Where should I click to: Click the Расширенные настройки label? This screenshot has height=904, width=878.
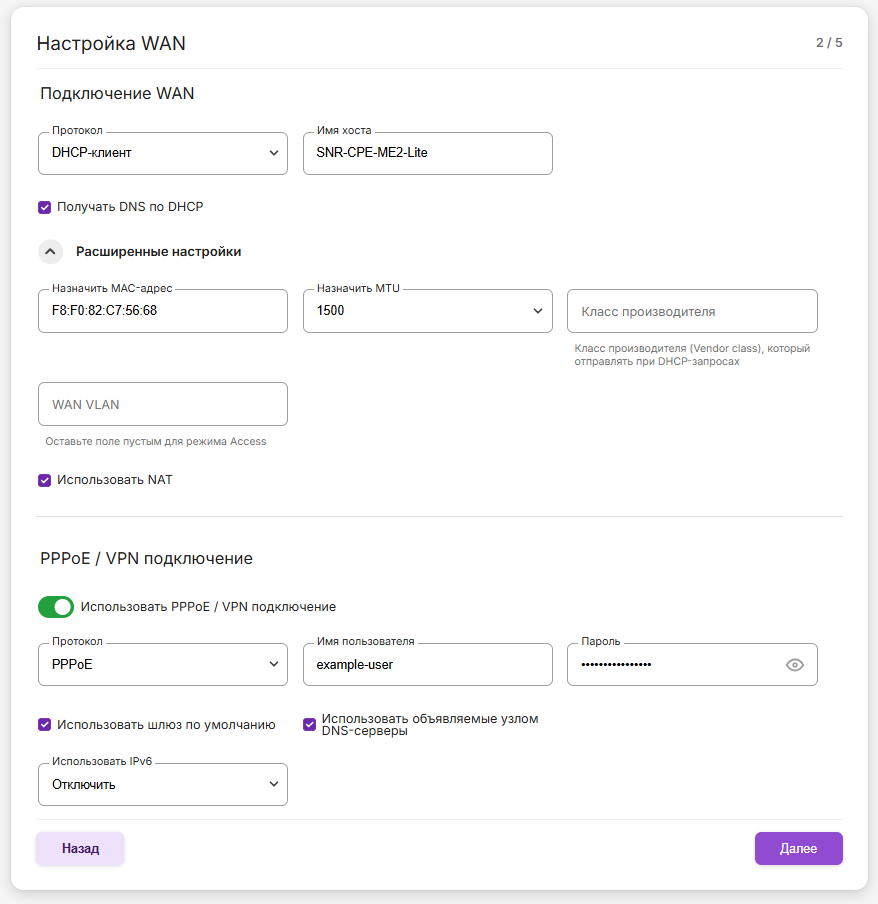pos(158,252)
